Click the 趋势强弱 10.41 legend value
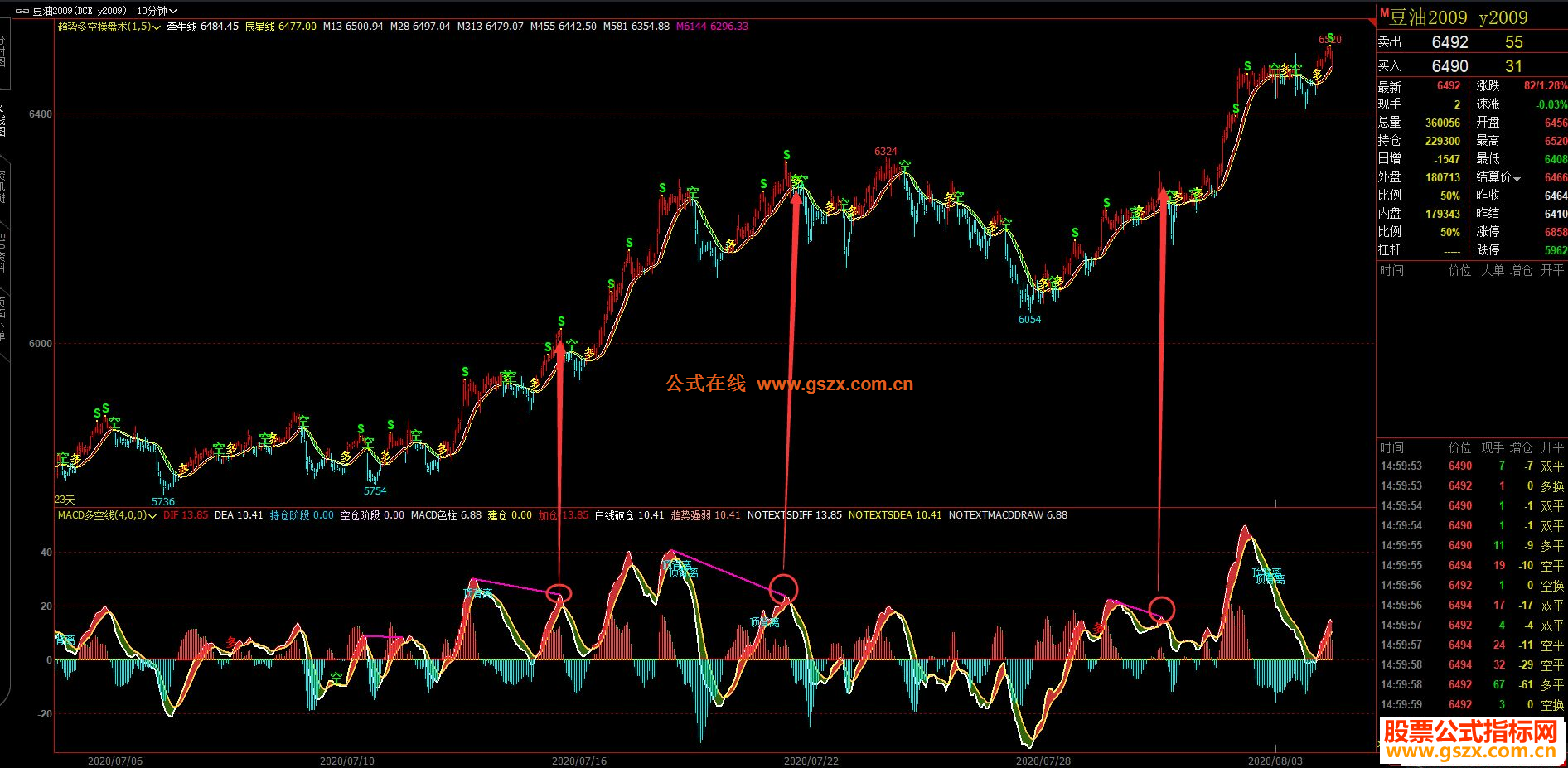Image resolution: width=1568 pixels, height=768 pixels. coord(706,515)
